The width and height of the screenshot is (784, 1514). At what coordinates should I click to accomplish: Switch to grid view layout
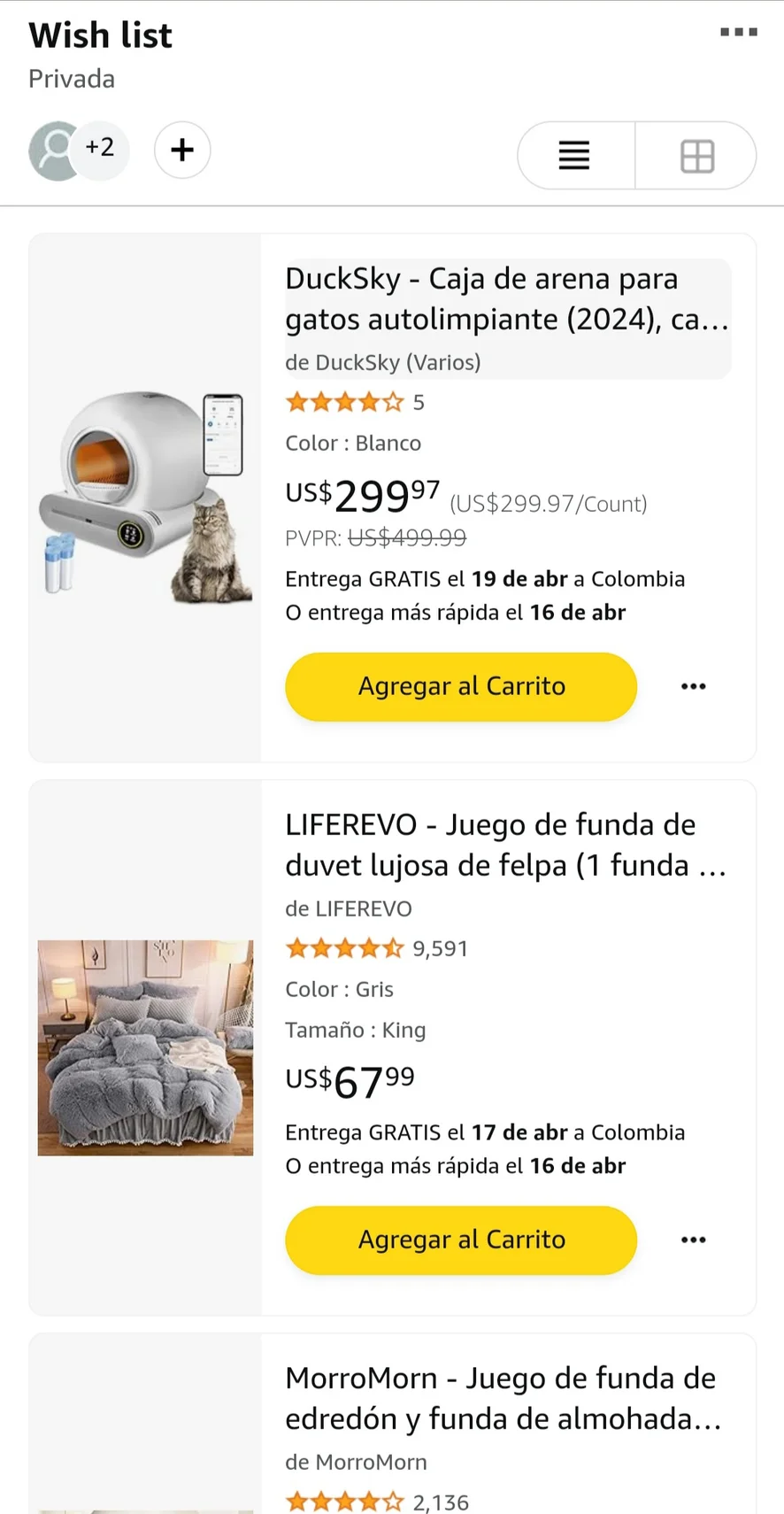[696, 156]
